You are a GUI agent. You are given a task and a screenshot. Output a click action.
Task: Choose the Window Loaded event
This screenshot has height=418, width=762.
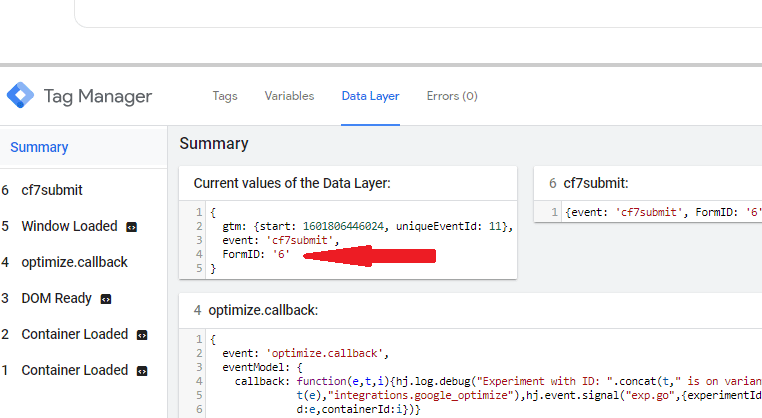[x=69, y=226]
